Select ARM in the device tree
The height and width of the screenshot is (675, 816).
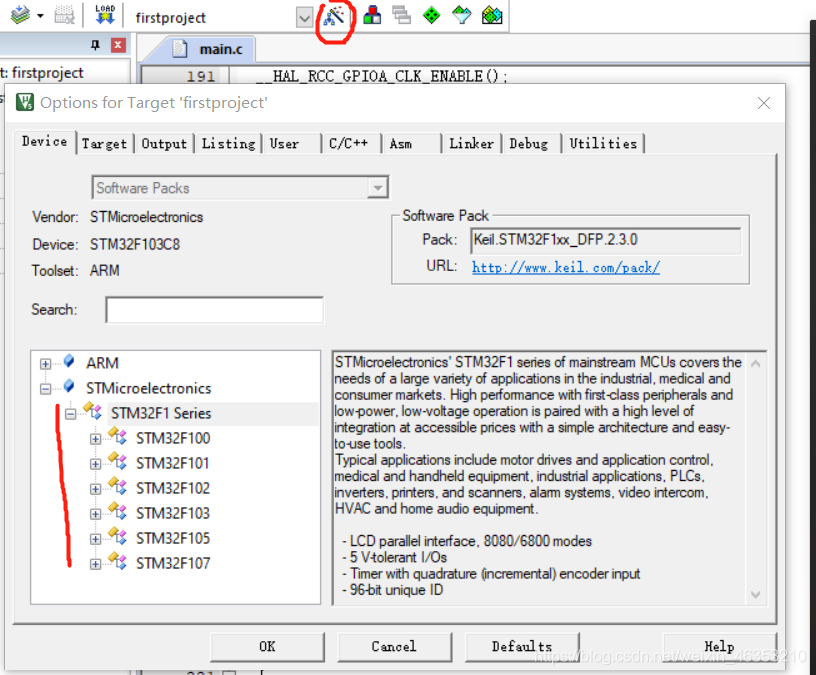103,363
